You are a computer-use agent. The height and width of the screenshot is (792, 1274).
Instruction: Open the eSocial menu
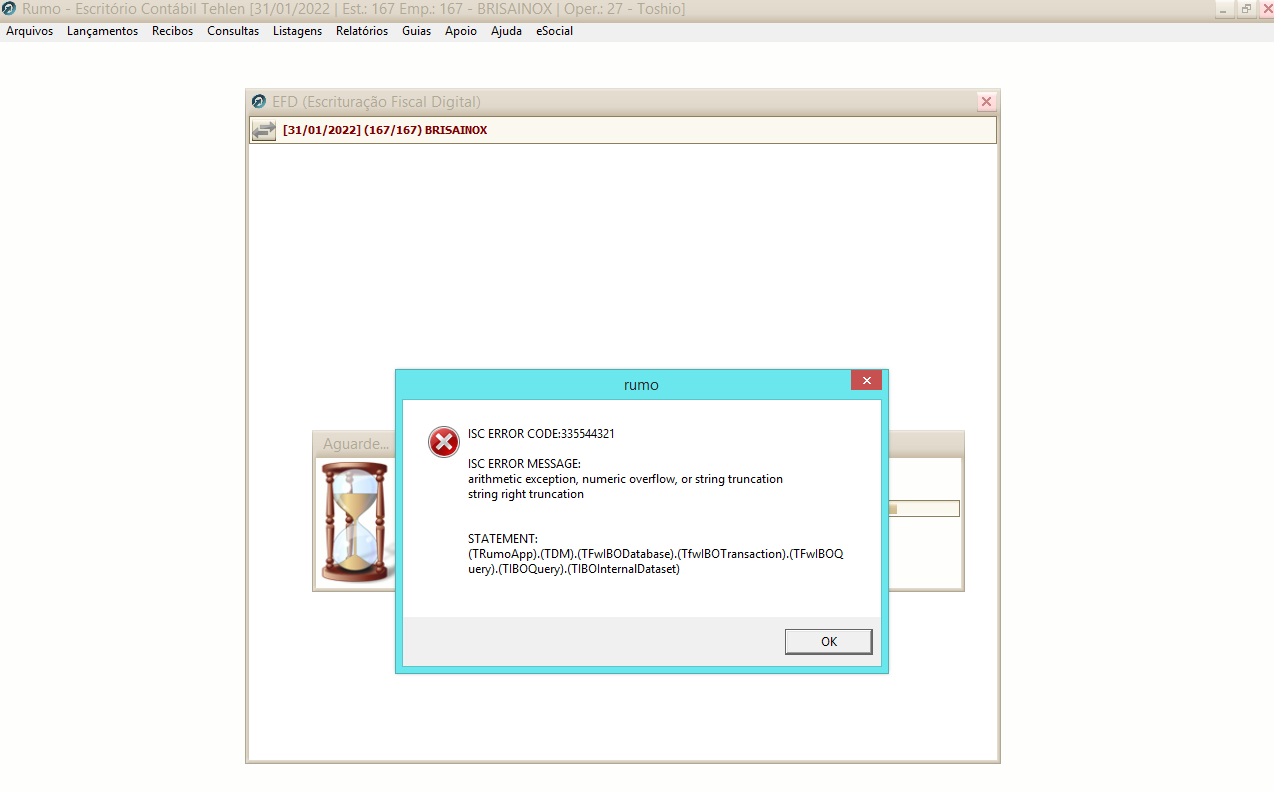click(555, 31)
